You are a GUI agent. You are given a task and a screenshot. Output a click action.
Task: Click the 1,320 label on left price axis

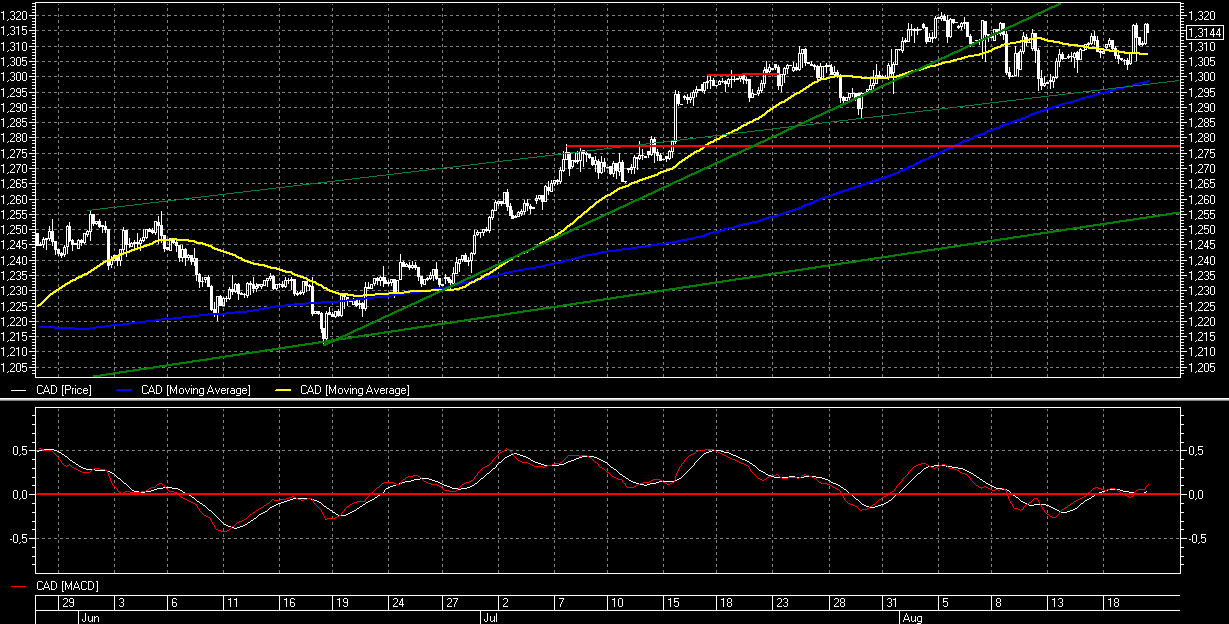pyautogui.click(x=17, y=16)
